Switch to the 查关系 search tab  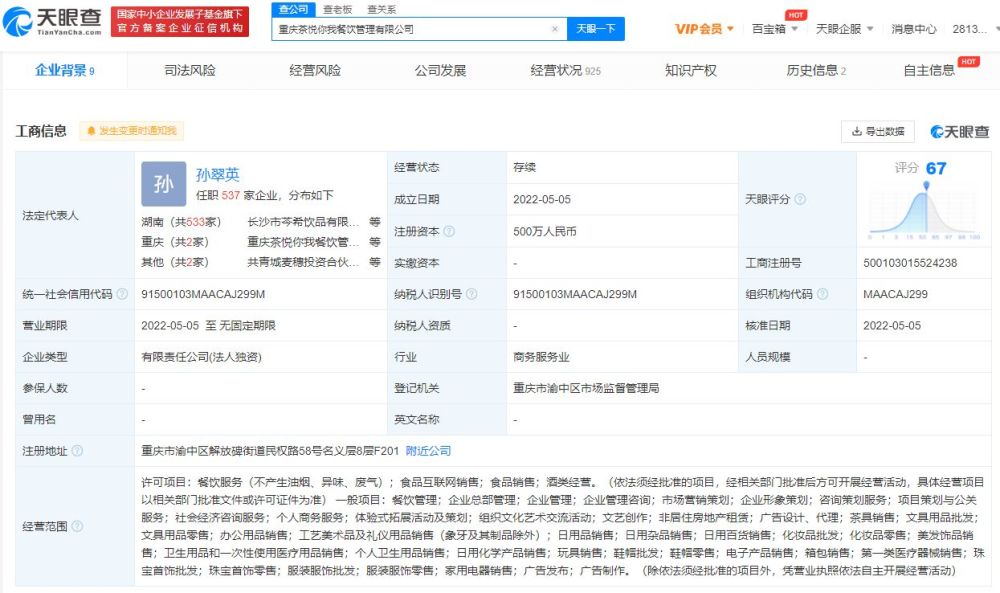point(381,10)
